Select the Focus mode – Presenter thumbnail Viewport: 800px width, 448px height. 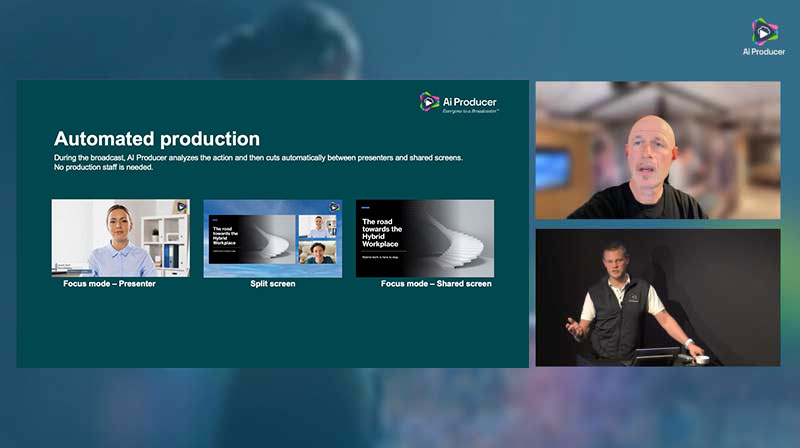[120, 238]
